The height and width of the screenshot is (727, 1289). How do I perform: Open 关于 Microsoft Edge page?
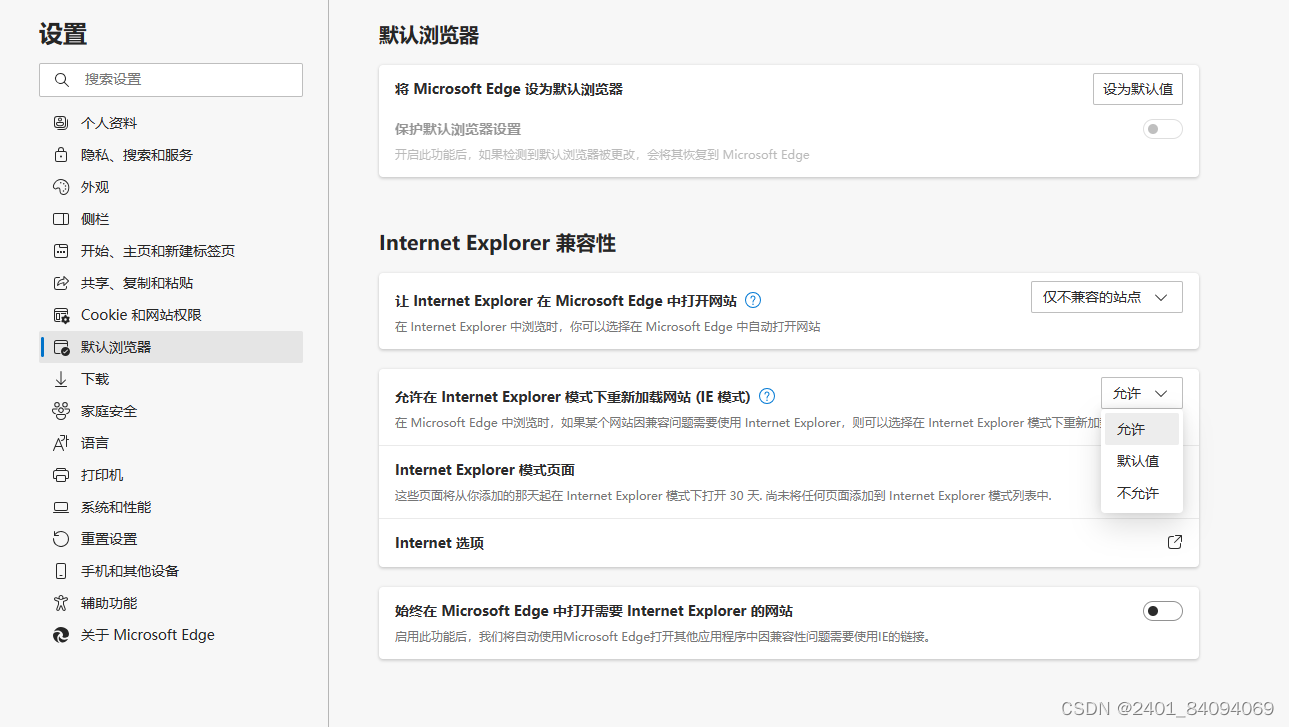click(x=171, y=635)
